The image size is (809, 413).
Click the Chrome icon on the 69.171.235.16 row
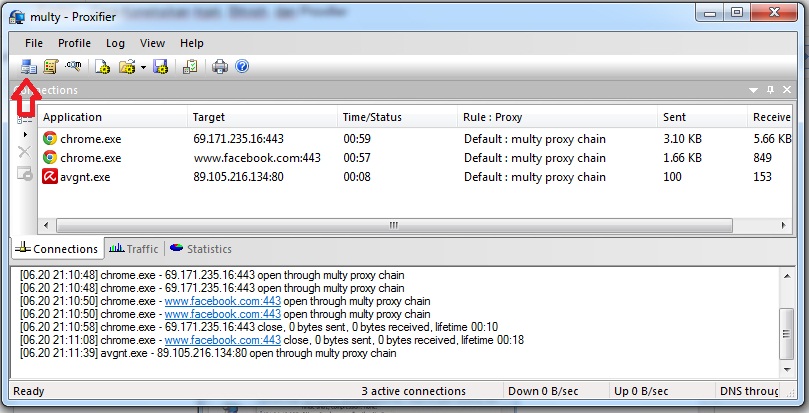[50, 138]
